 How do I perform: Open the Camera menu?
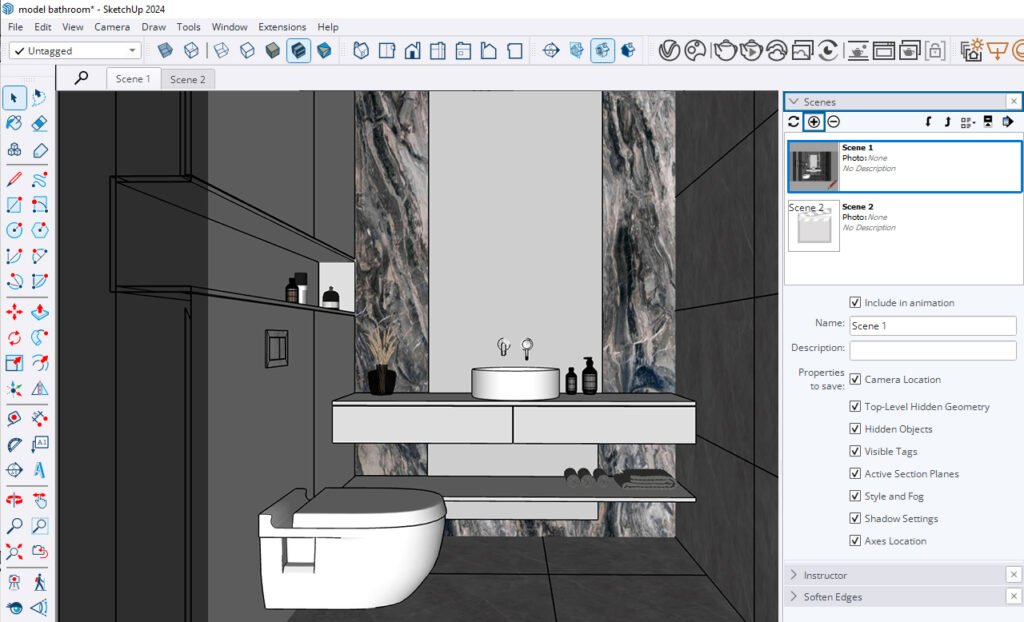click(112, 27)
